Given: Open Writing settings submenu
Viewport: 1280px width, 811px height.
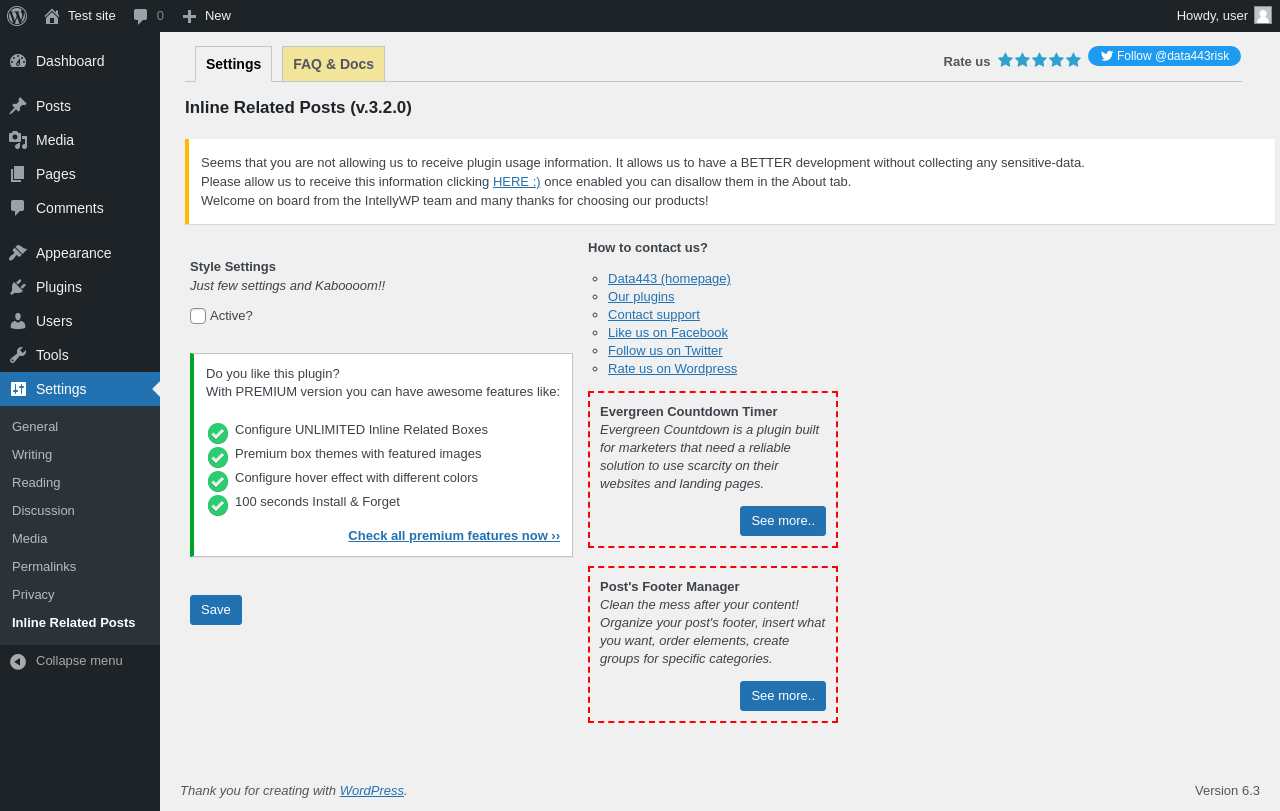Looking at the screenshot, I should (x=32, y=455).
